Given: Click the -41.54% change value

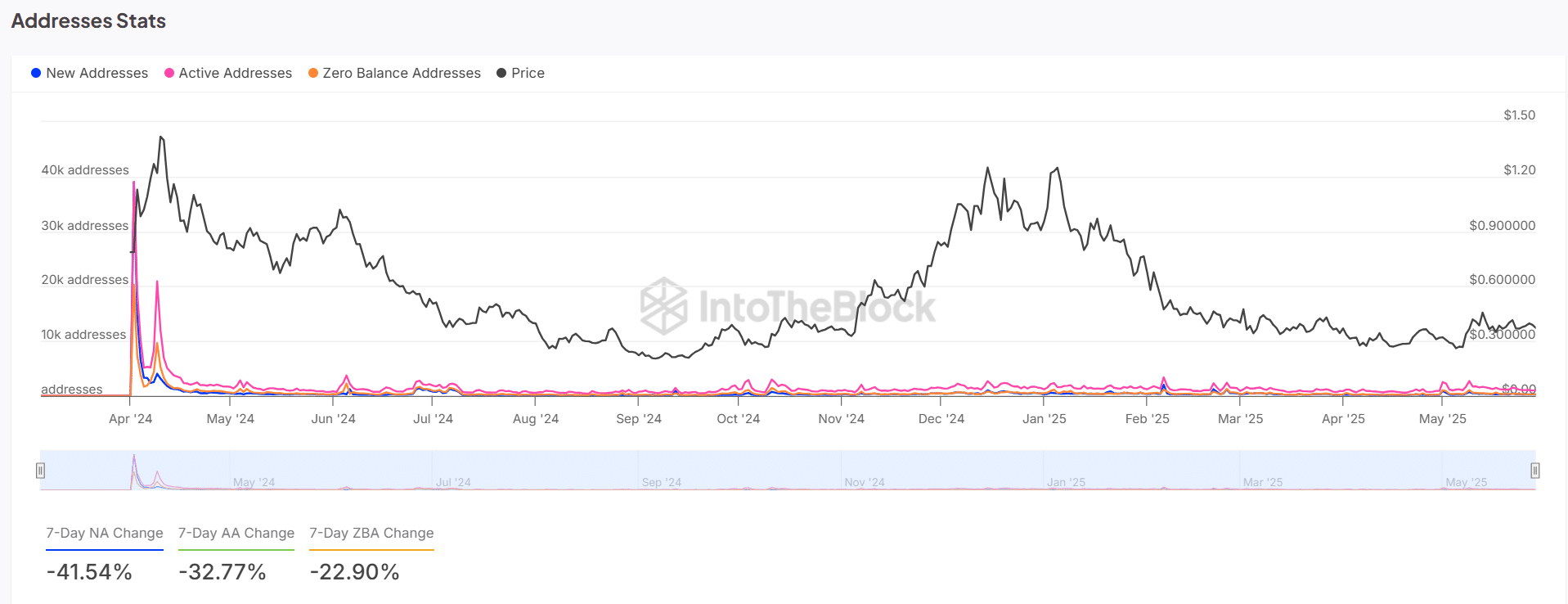Looking at the screenshot, I should click(89, 571).
